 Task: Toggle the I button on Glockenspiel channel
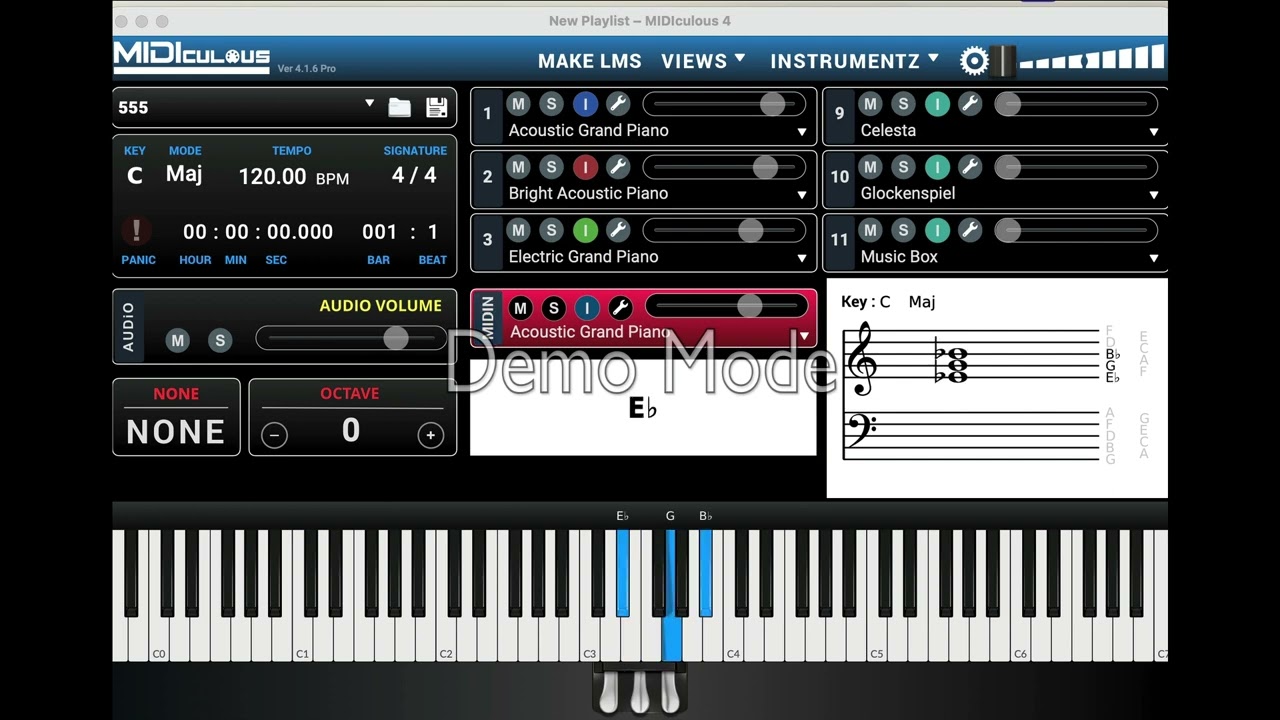pyautogui.click(x=937, y=167)
